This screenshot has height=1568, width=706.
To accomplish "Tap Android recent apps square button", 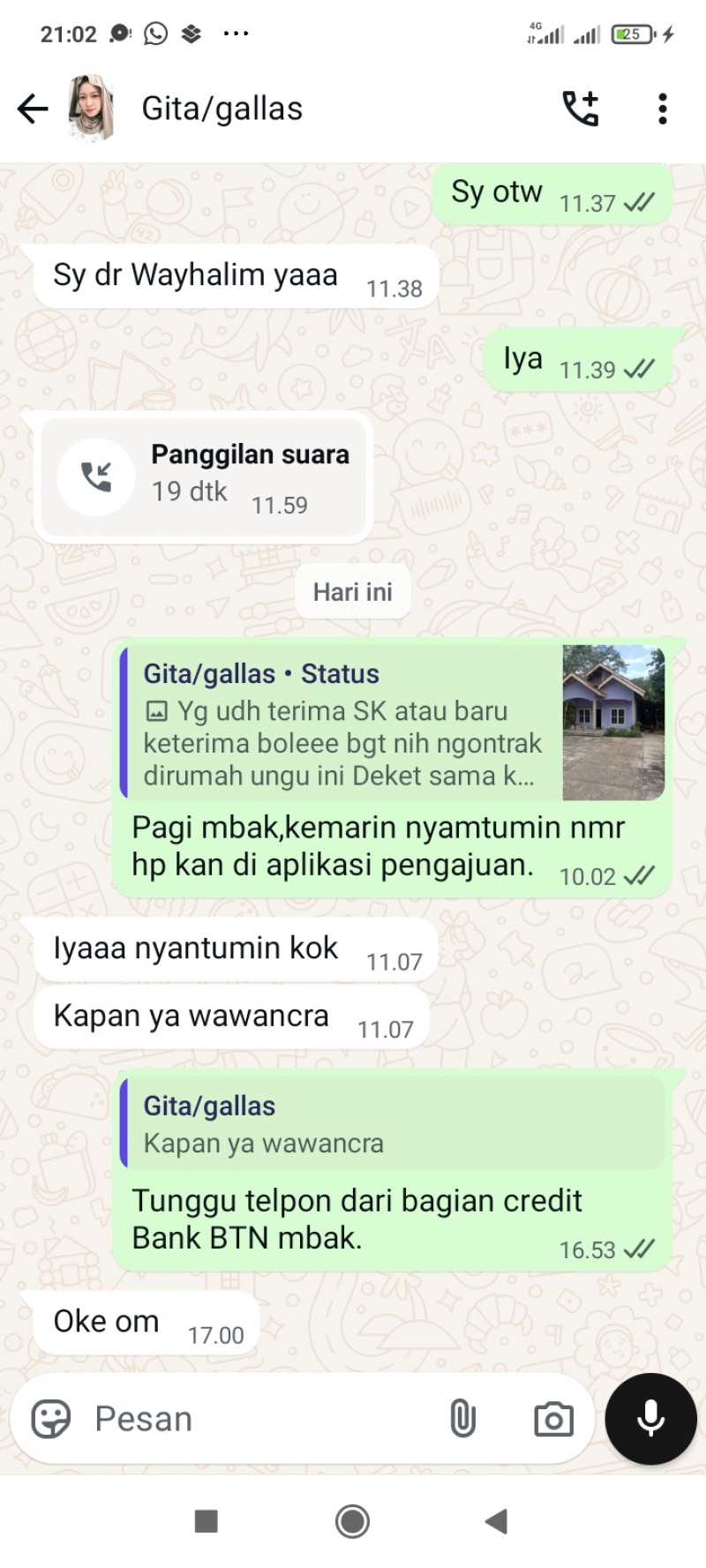I will coord(206,1521).
